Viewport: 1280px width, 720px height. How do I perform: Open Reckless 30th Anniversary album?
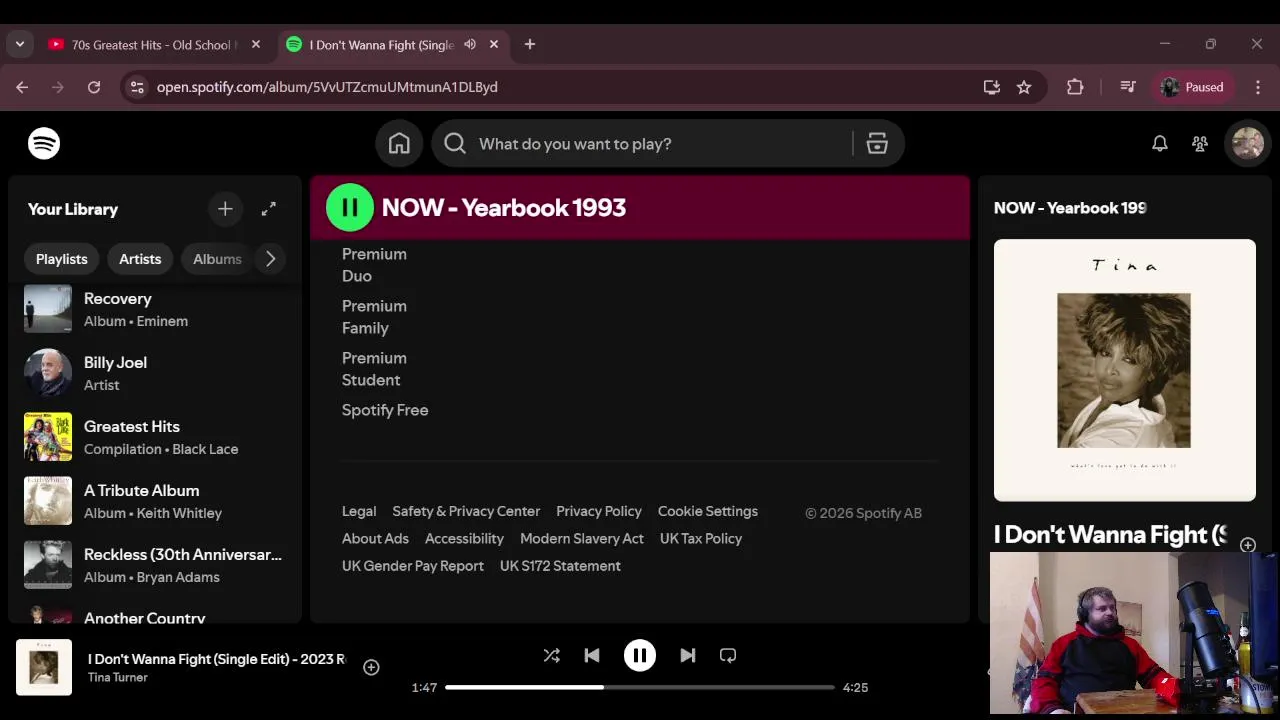pos(155,565)
